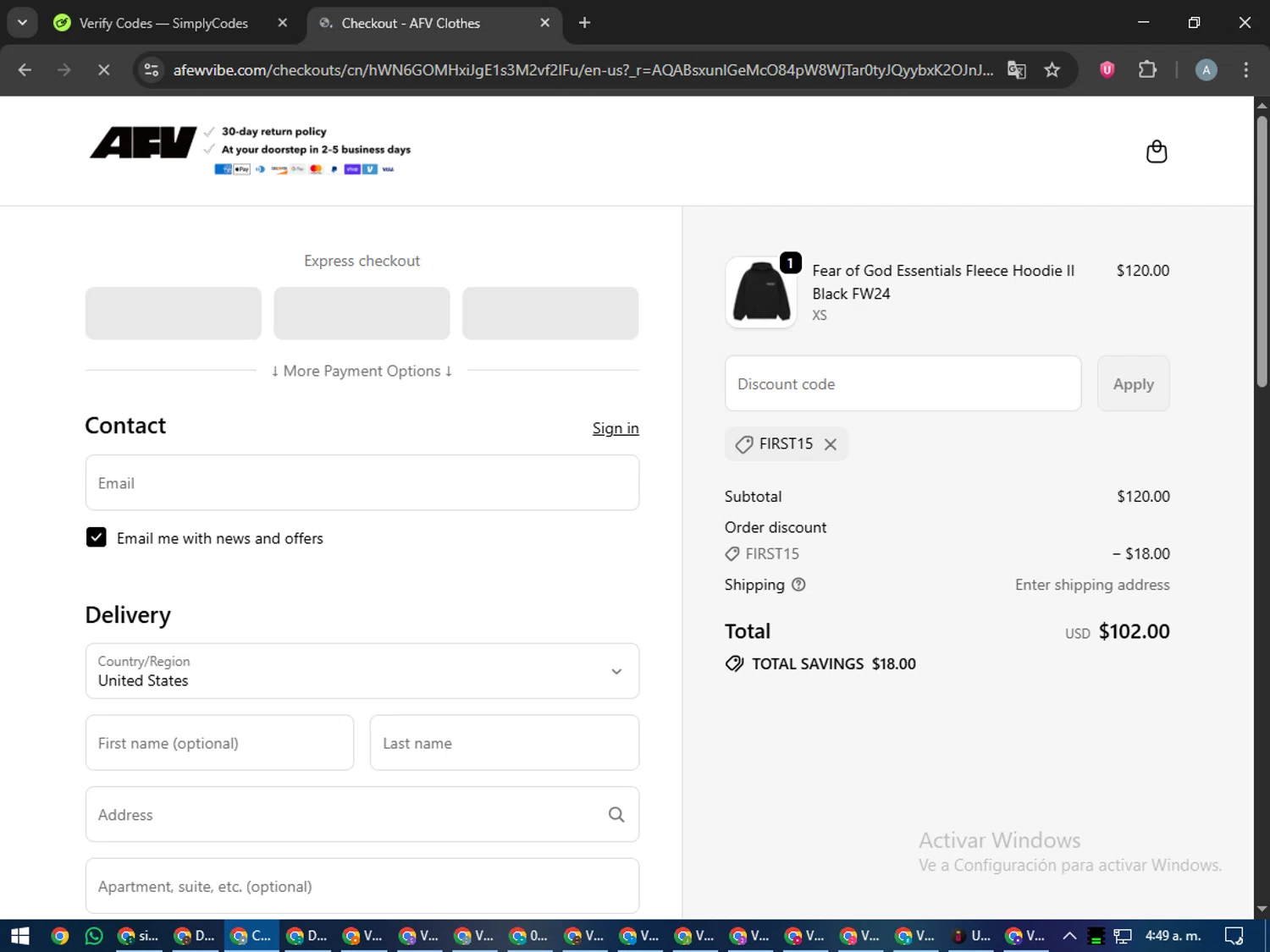Stop page loading in browser toolbar
The width and height of the screenshot is (1270, 952).
[103, 70]
